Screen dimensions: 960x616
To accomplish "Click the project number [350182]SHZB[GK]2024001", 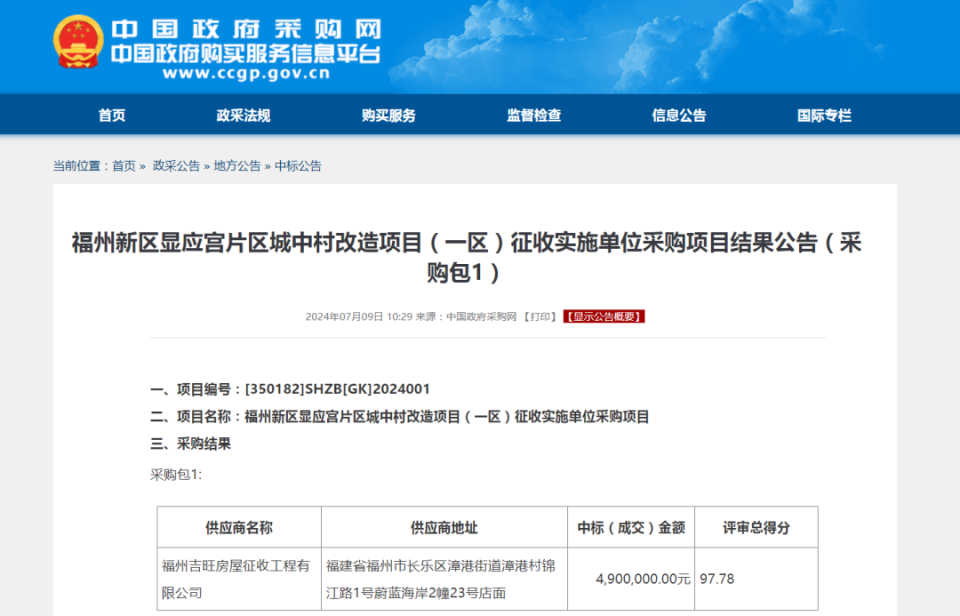I will click(337, 389).
